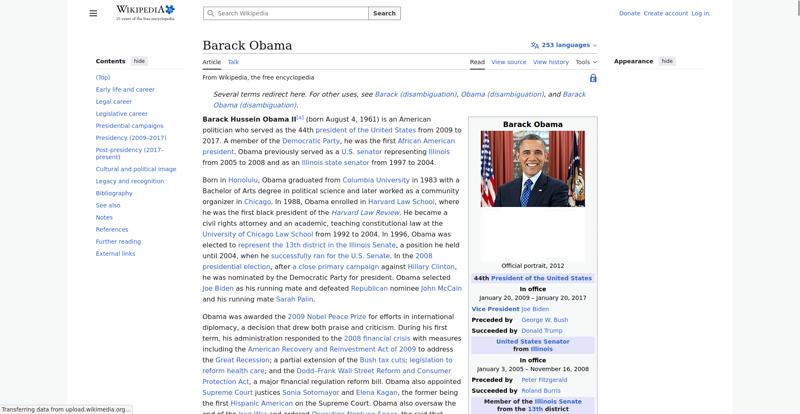This screenshot has width=800, height=414.
Task: Click the Create account link
Action: [x=666, y=14]
